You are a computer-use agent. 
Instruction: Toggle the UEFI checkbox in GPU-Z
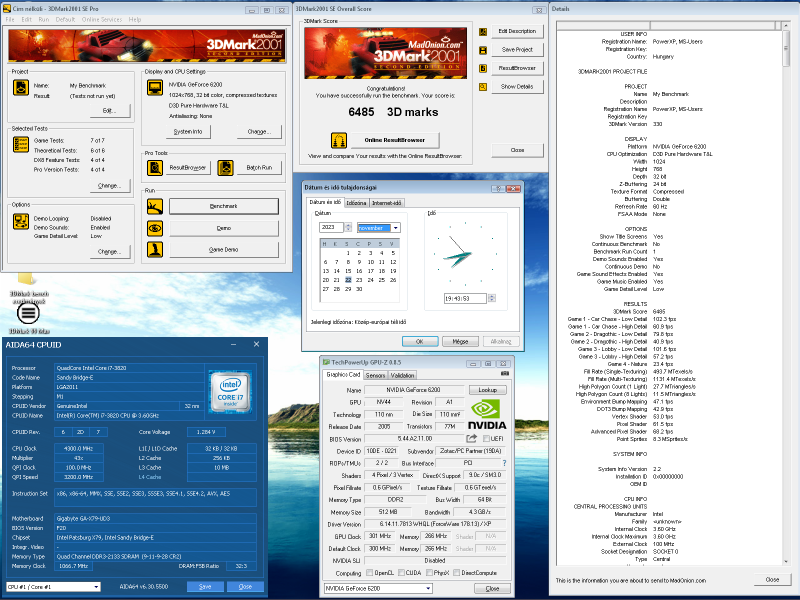coord(486,438)
